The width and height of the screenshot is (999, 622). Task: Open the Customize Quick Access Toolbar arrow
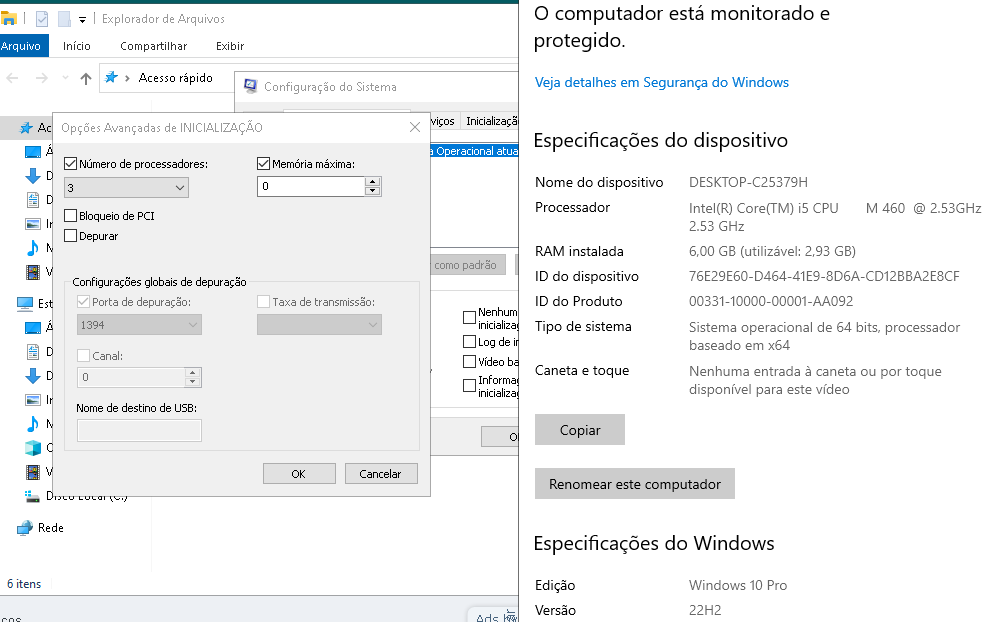pyautogui.click(x=82, y=20)
